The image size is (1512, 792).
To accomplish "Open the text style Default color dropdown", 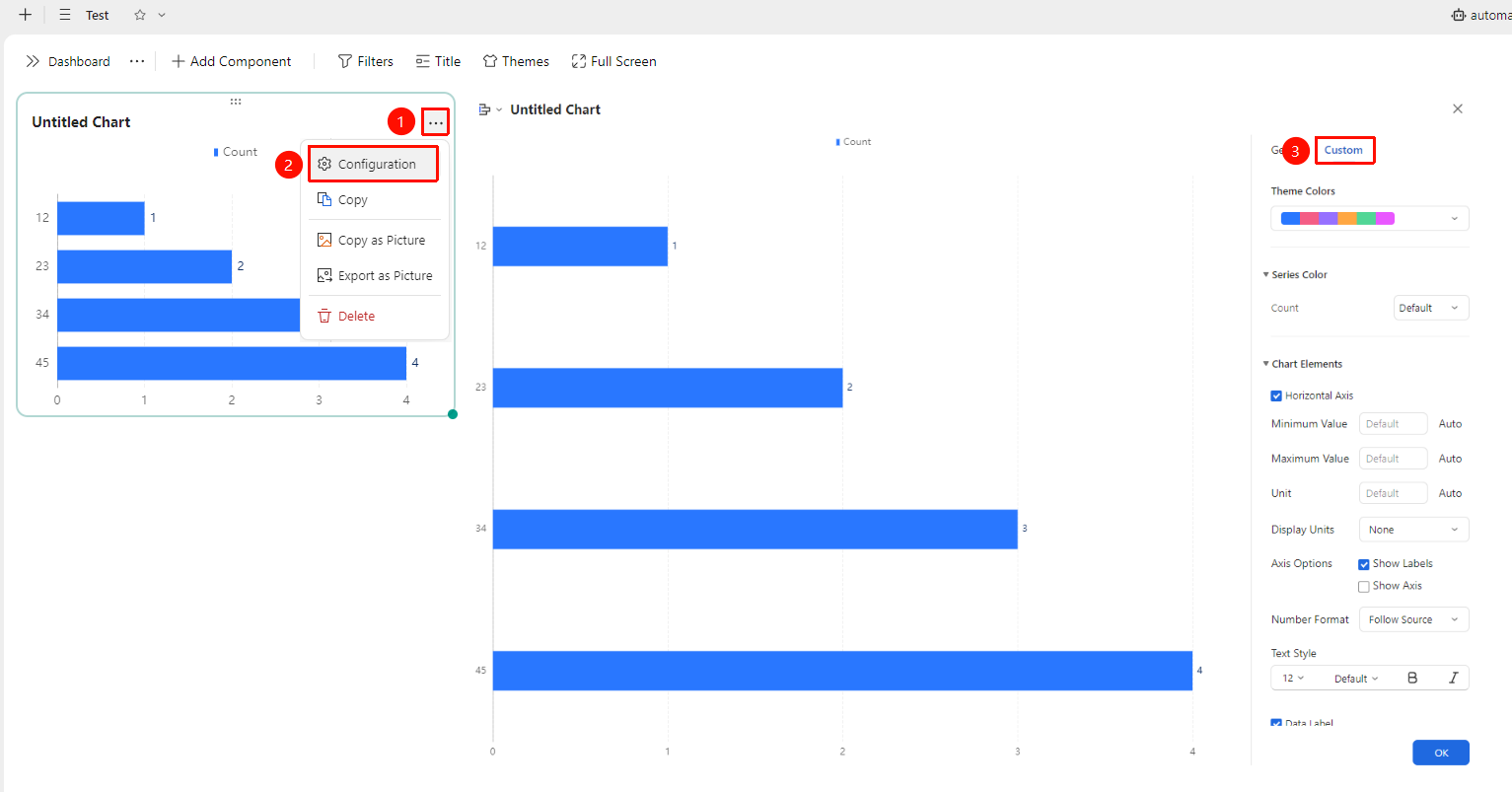I will 1356,679.
